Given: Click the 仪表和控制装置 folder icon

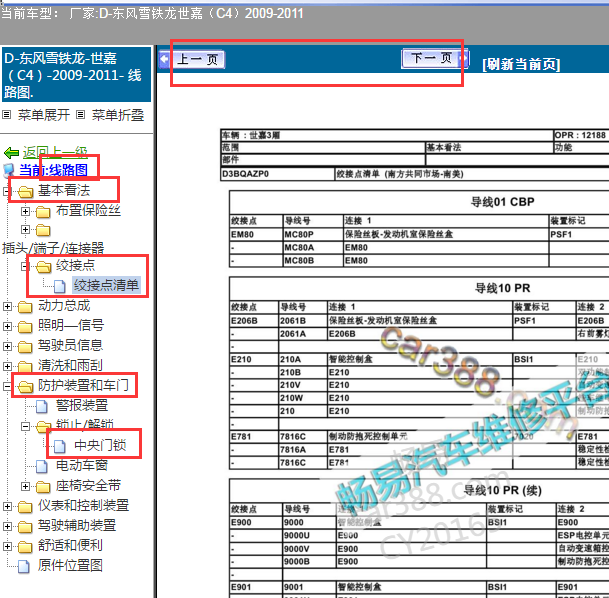Looking at the screenshot, I should coord(25,507).
